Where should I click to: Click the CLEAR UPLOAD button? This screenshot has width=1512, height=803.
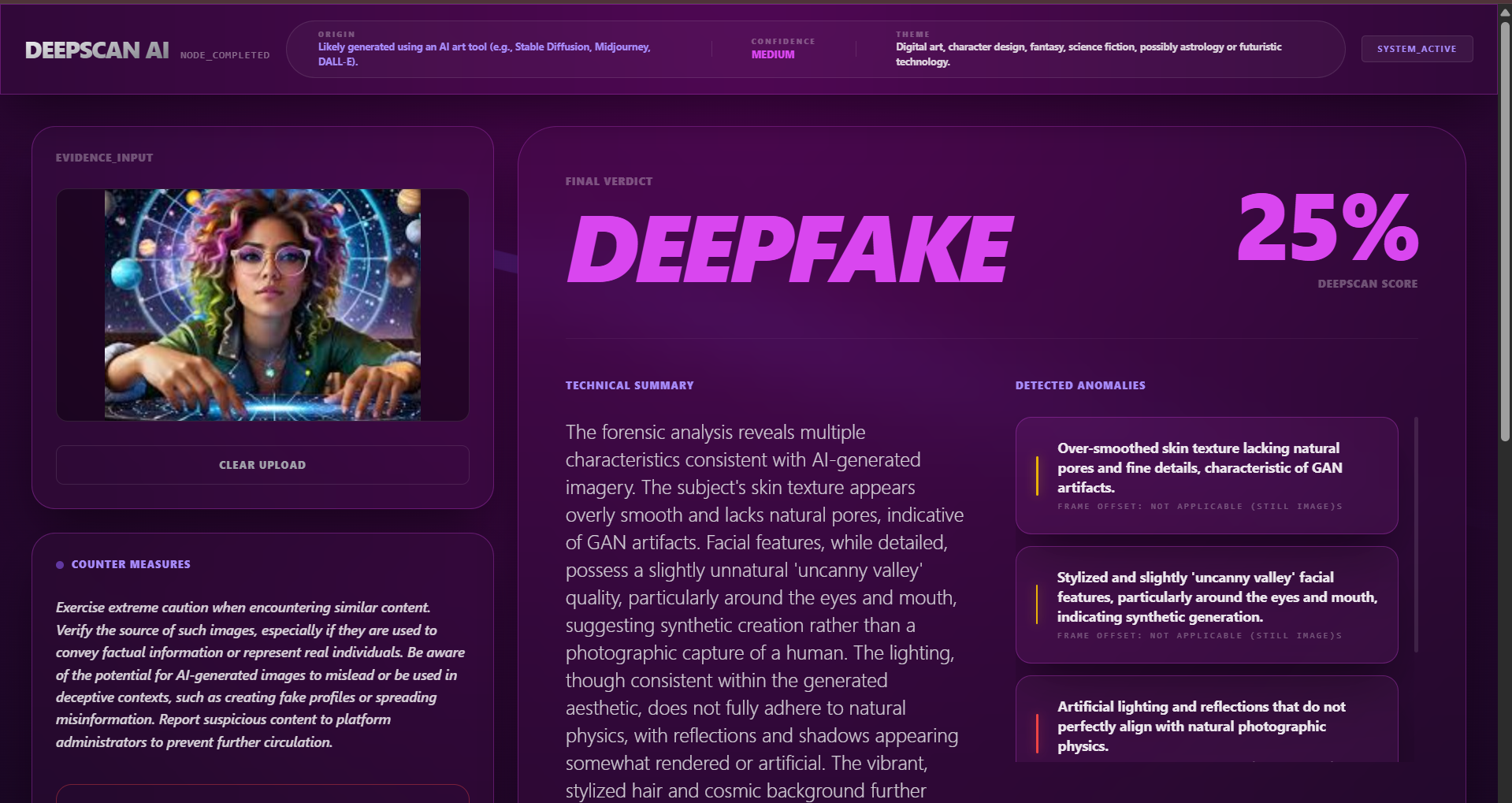point(262,465)
